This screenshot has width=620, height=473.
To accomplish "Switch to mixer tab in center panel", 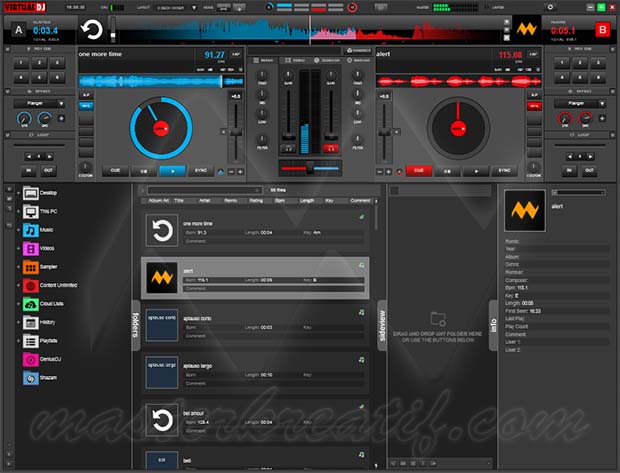I will pos(263,60).
